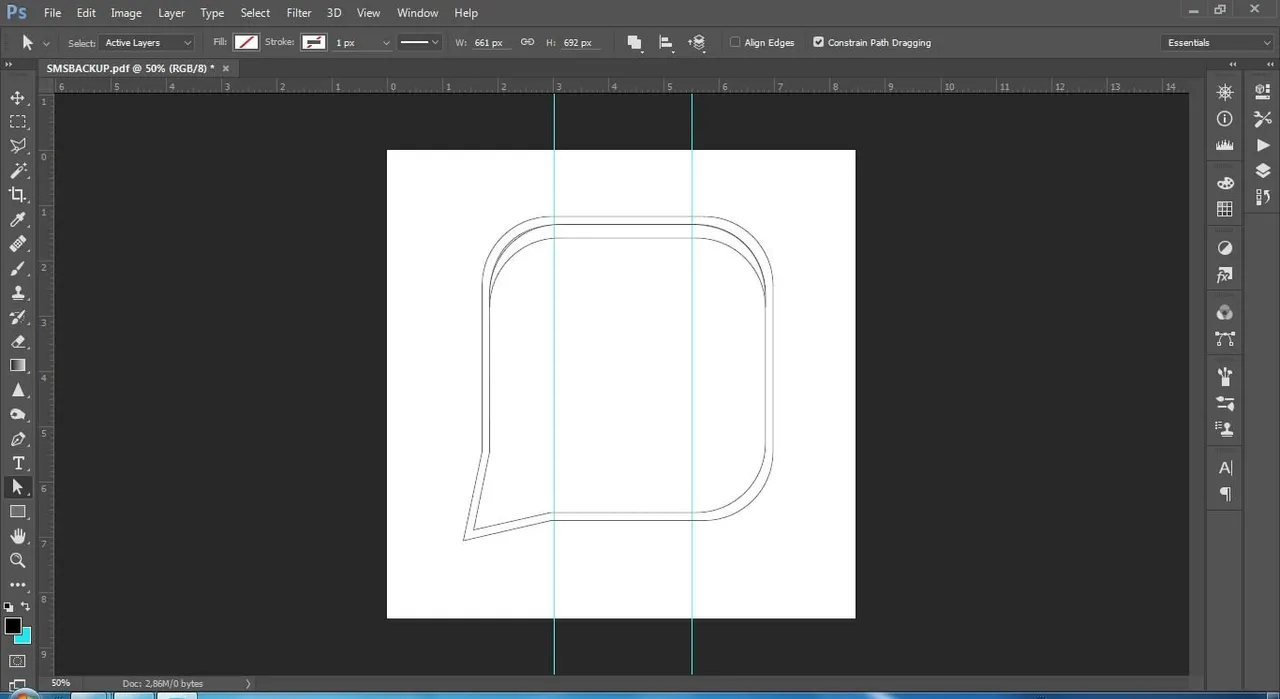Open the Layers panel icon
Screen dimensions: 1280x699
1263,171
